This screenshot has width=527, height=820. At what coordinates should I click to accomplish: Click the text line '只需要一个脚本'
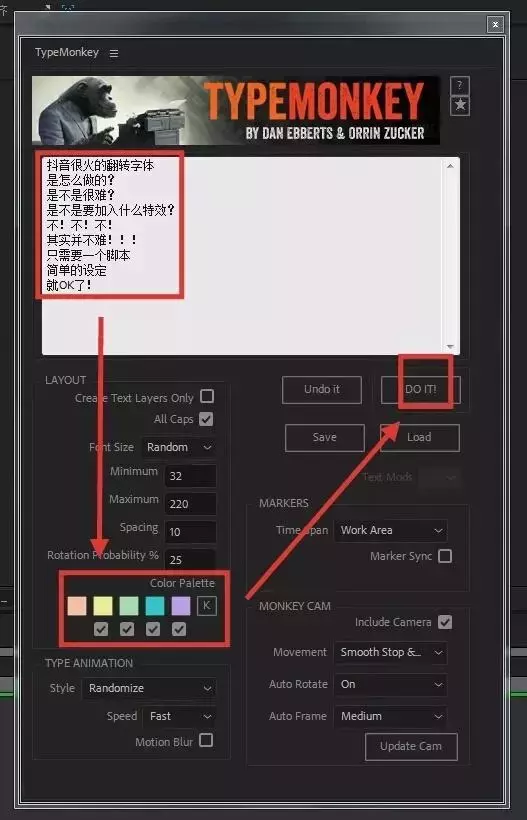point(88,256)
